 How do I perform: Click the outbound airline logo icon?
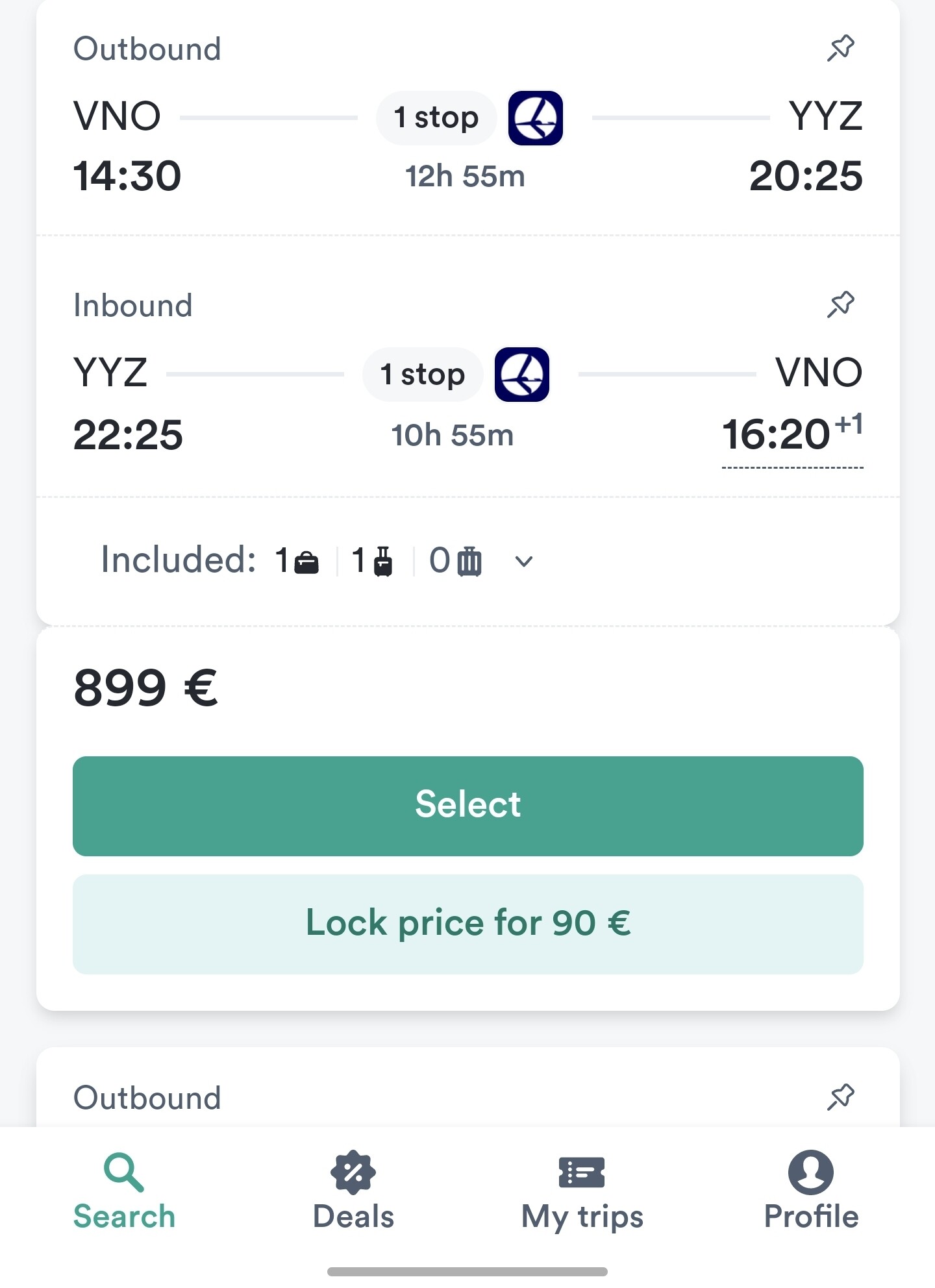coord(535,118)
